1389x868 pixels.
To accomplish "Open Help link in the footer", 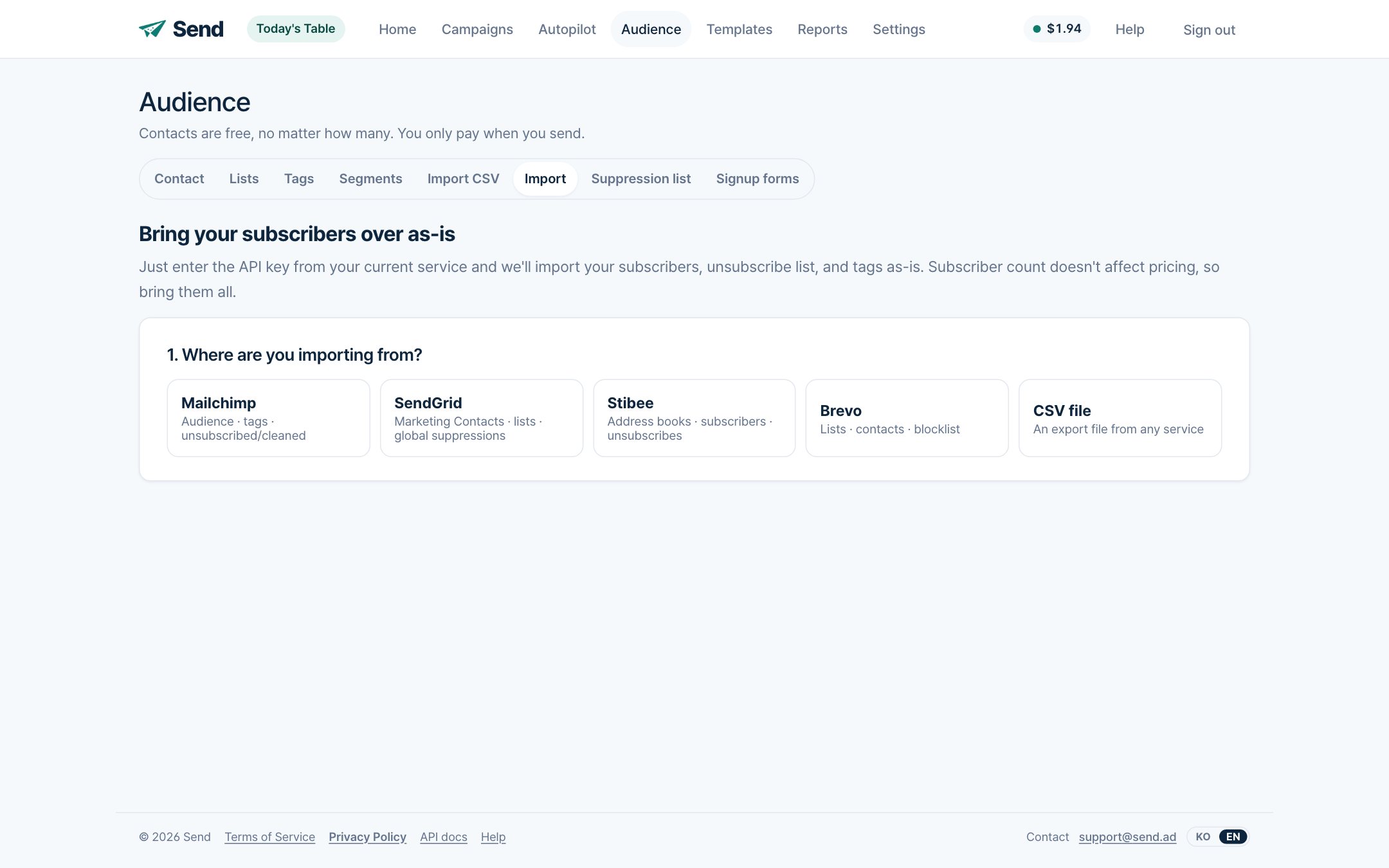I will (x=493, y=837).
